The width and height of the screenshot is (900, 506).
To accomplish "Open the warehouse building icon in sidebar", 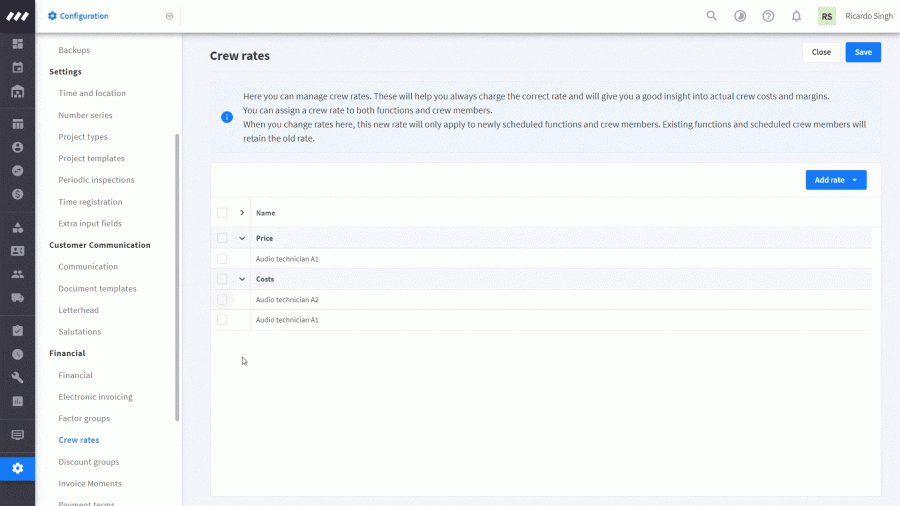I will (18, 92).
